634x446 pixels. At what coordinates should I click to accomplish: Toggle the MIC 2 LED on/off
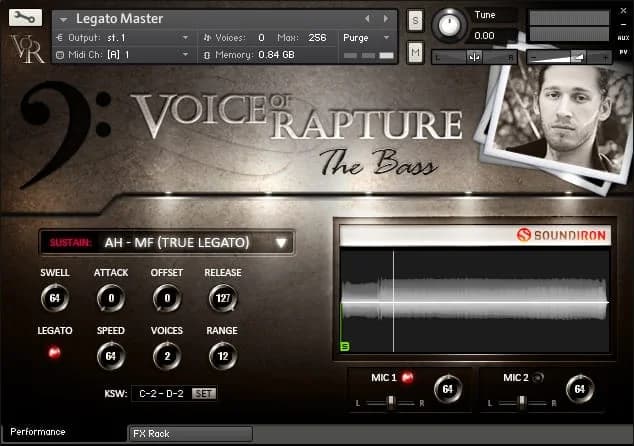538,378
